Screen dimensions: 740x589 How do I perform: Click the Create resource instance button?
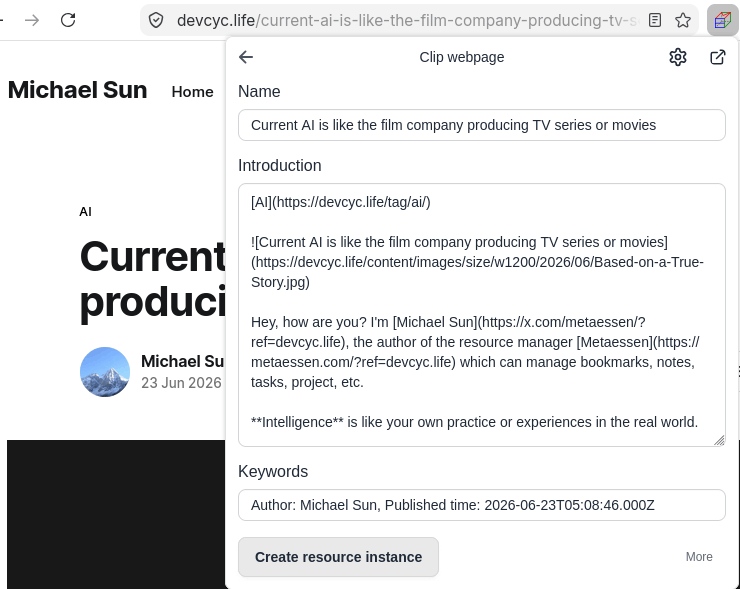[x=338, y=557]
